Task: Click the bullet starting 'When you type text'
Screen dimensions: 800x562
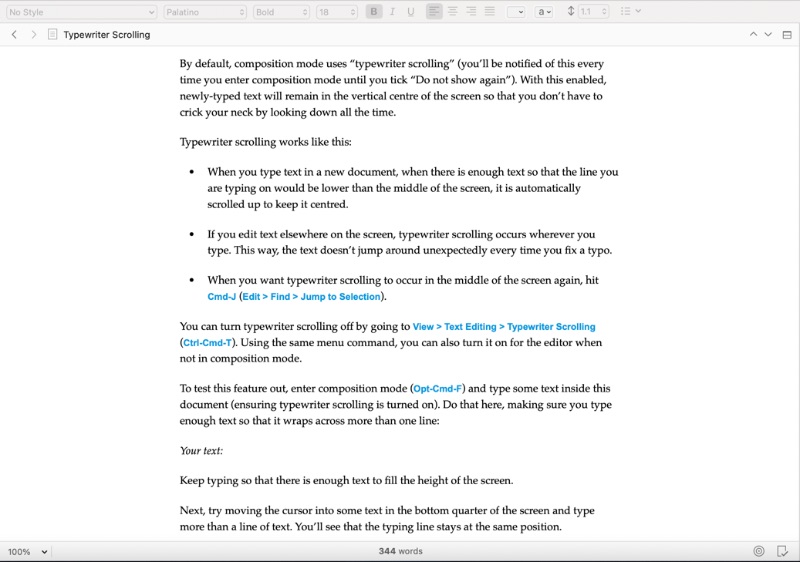Action: 413,188
